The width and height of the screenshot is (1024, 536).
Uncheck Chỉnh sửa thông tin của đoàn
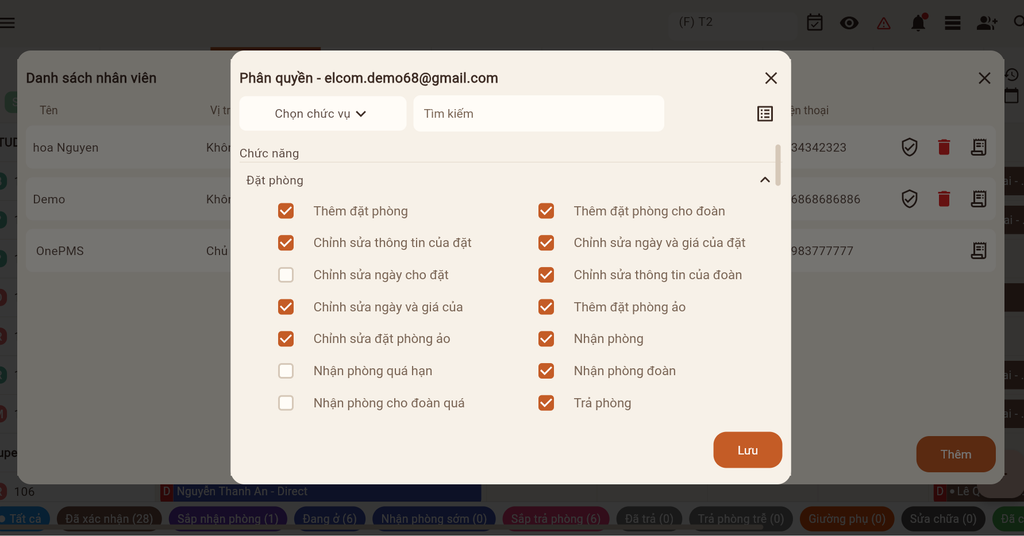[x=546, y=275]
